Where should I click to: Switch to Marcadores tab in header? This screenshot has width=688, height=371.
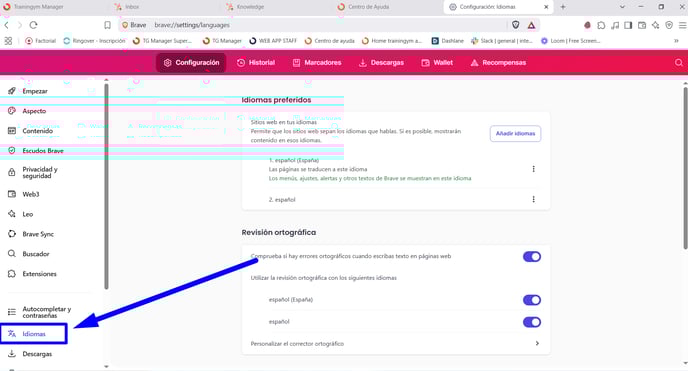(x=317, y=63)
